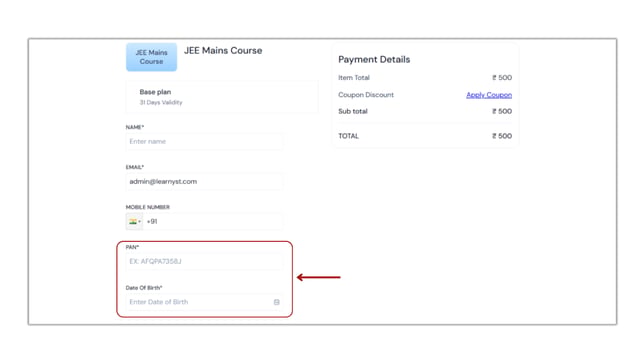Click the Item Total amount ₹ 500

(502, 78)
